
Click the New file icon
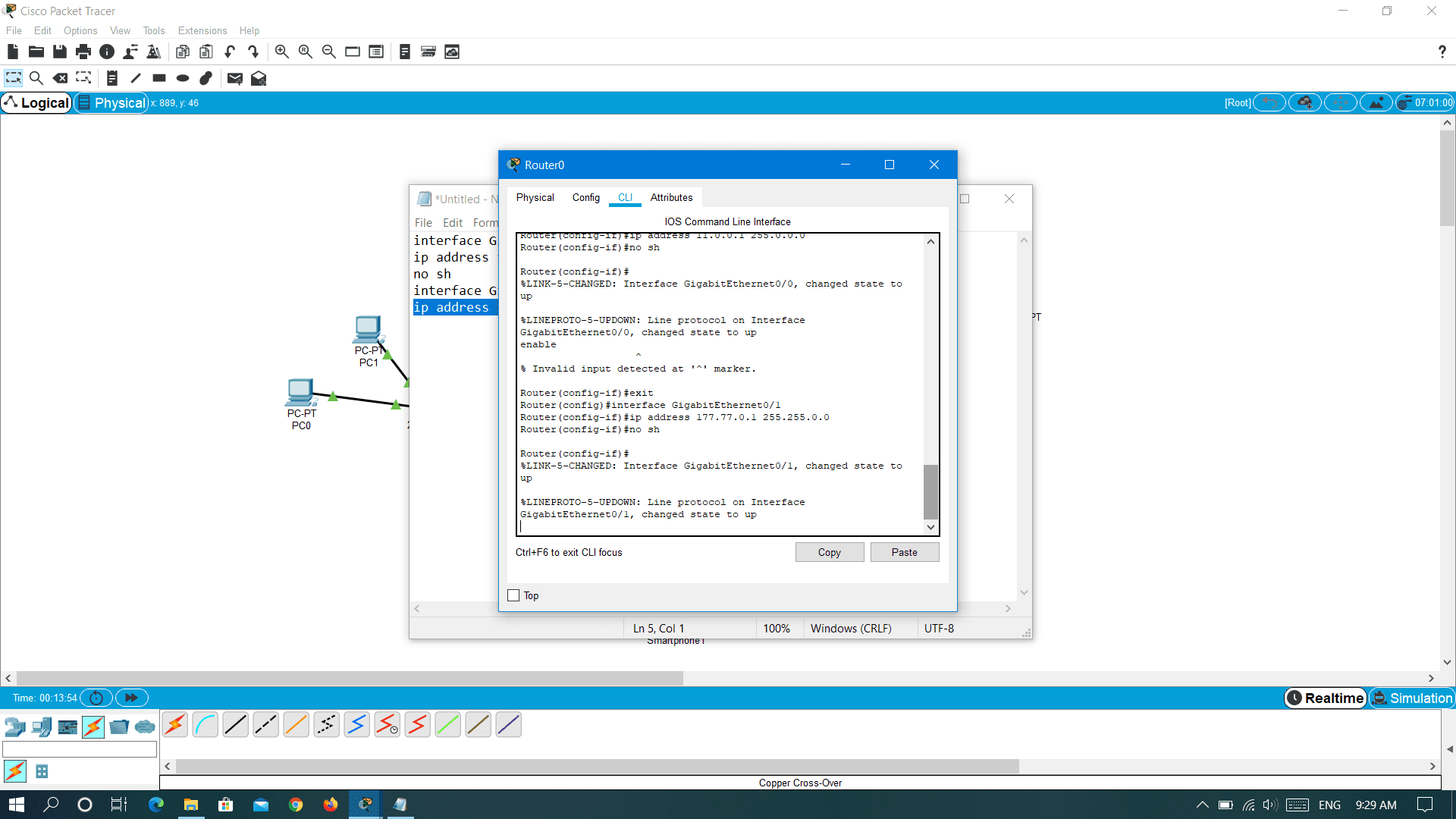(12, 52)
